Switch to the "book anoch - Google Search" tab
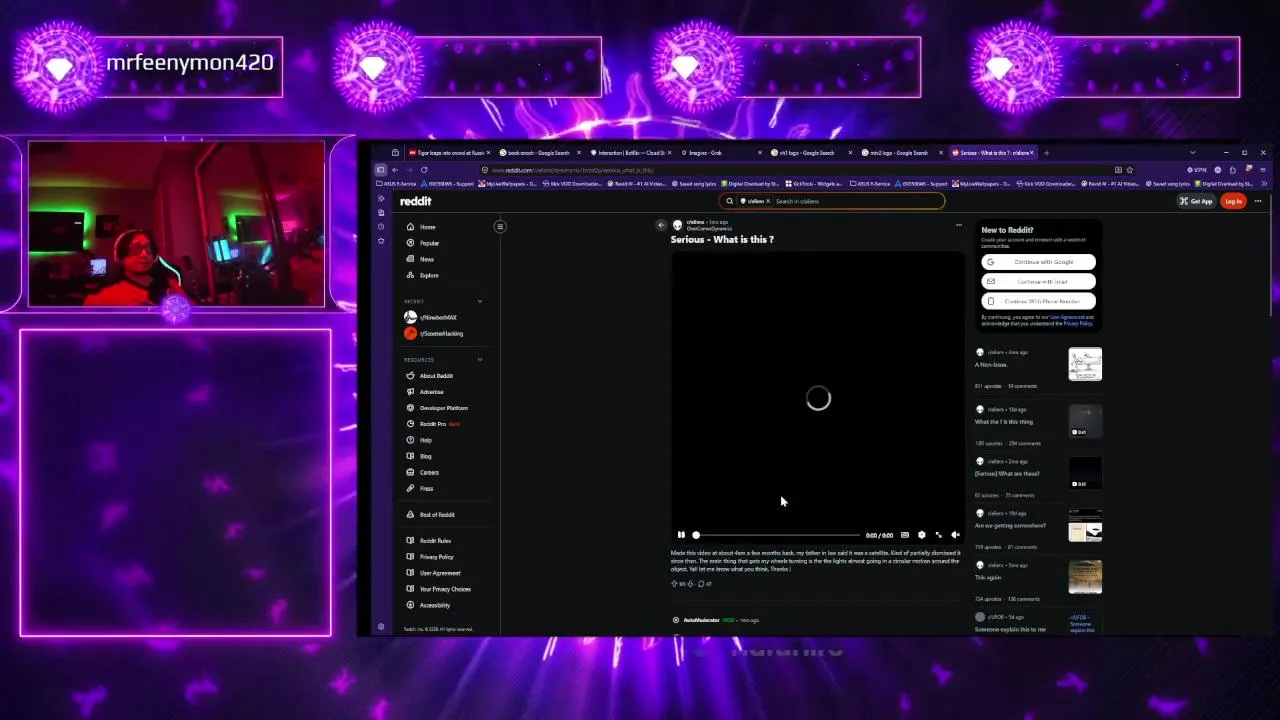Screen dimensions: 1280x720 (539, 153)
